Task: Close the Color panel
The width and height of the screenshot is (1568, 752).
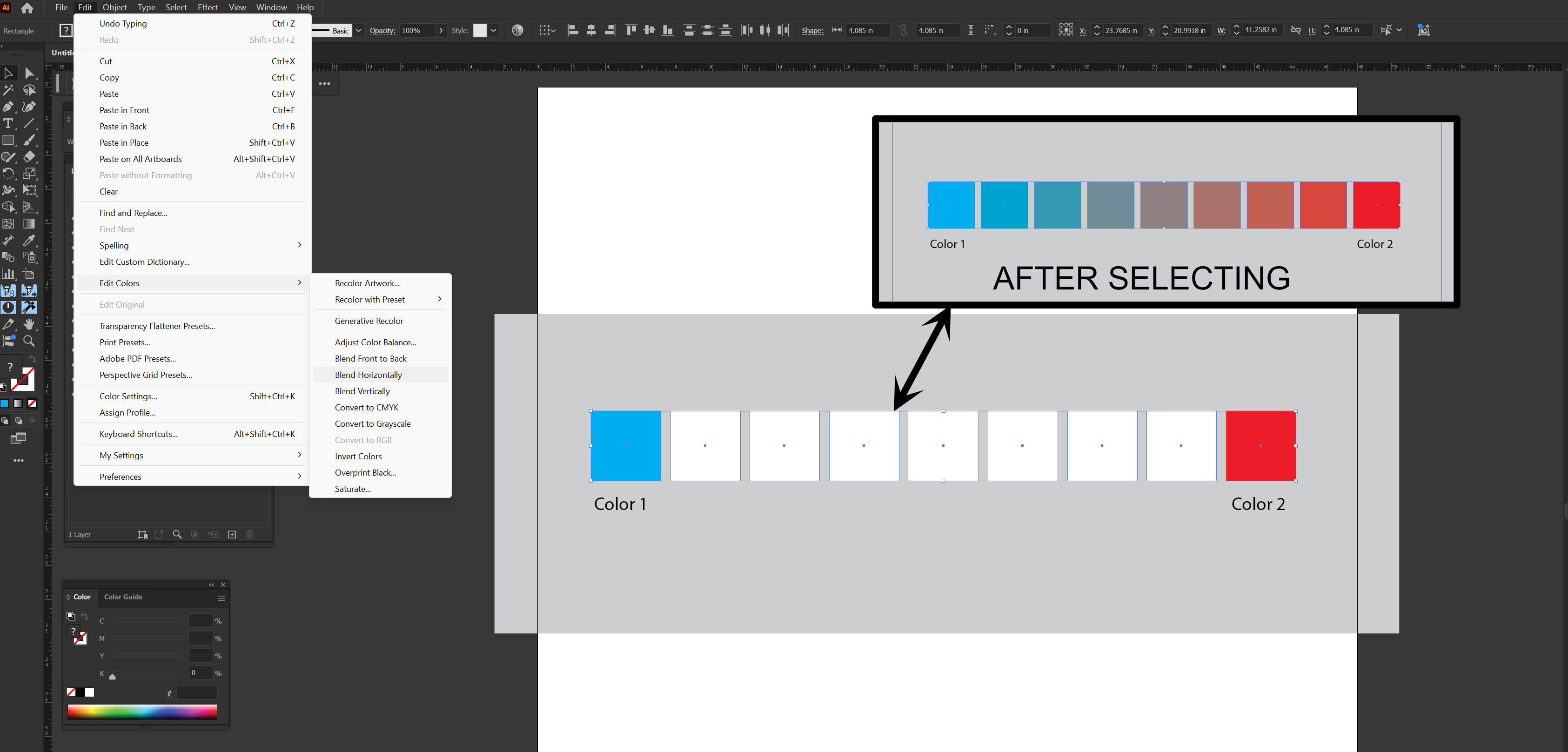Action: [x=223, y=584]
